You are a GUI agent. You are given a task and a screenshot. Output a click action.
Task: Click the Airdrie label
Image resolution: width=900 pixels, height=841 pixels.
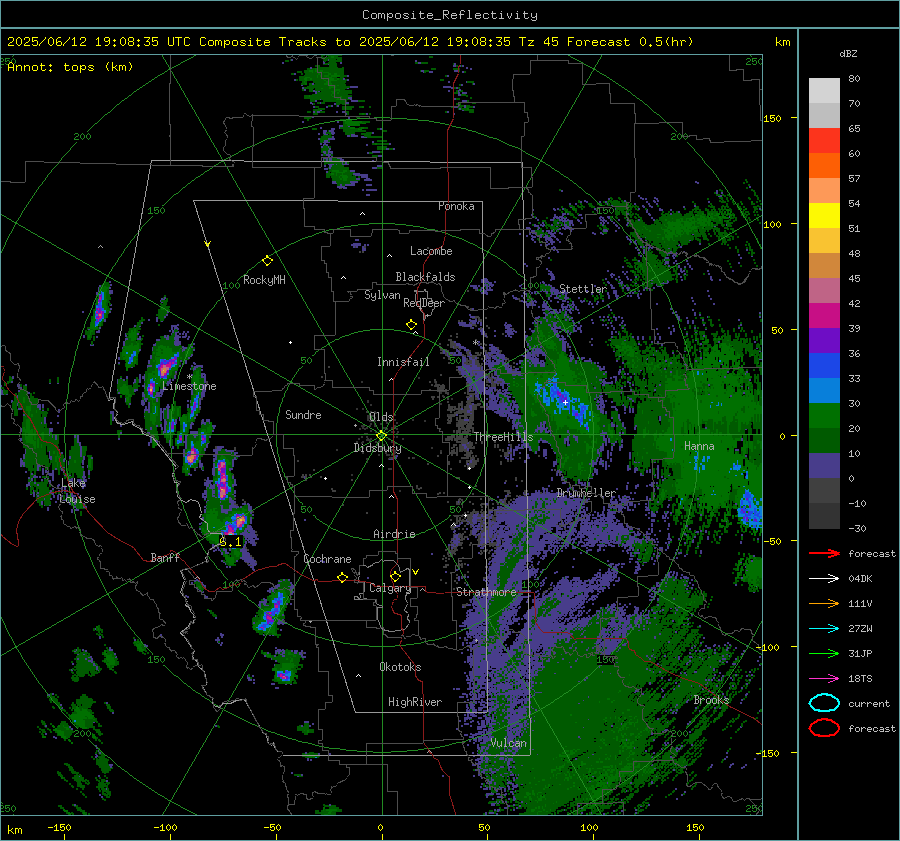(x=394, y=534)
